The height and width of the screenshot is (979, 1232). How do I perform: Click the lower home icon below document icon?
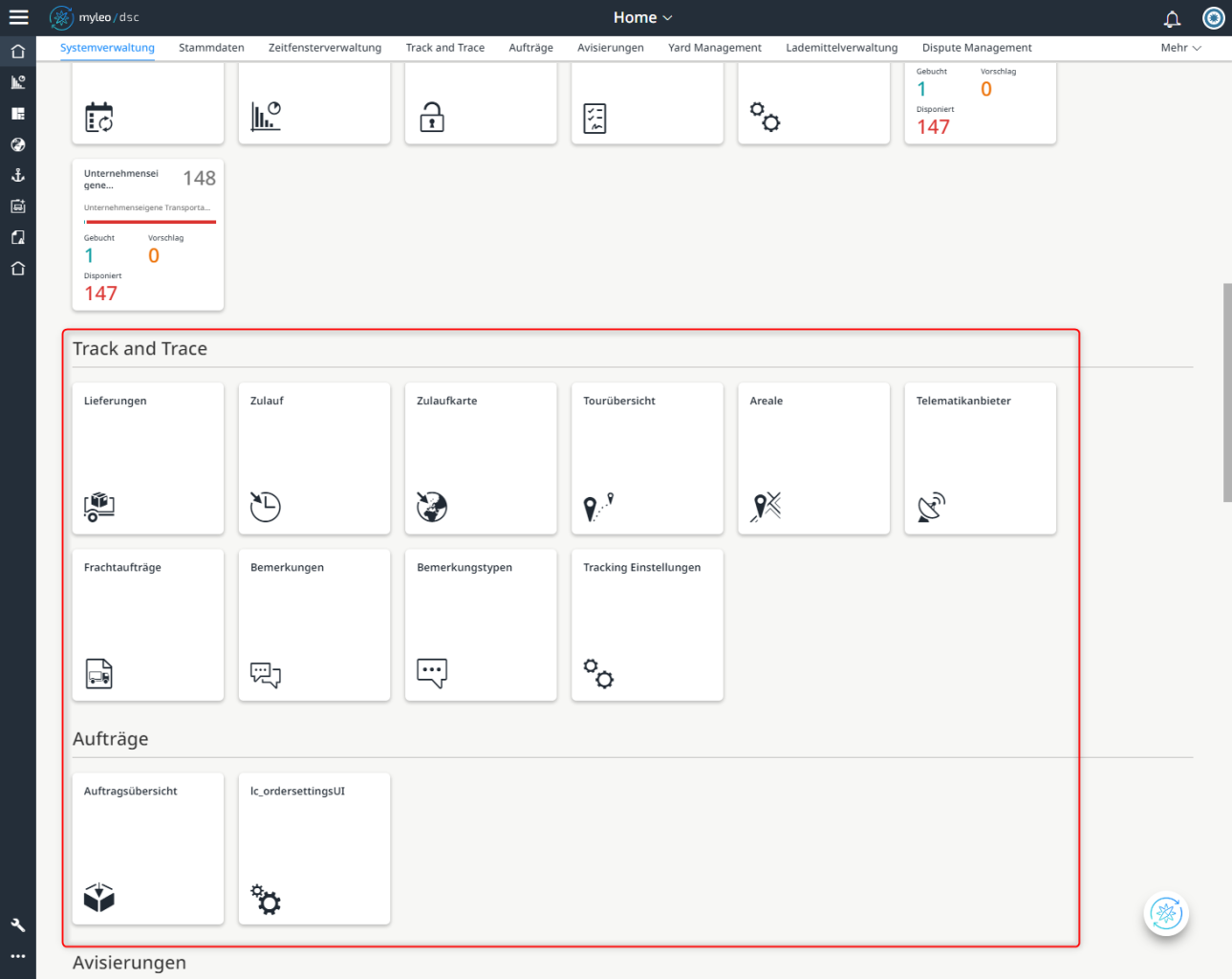(x=18, y=269)
